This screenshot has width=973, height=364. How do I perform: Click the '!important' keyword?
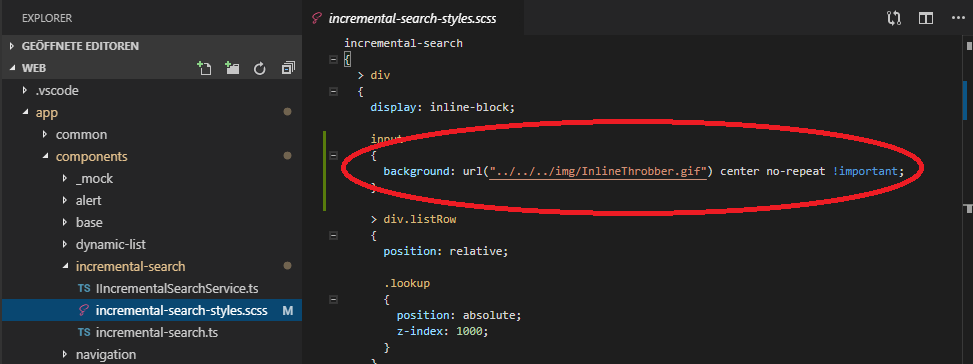[x=866, y=171]
